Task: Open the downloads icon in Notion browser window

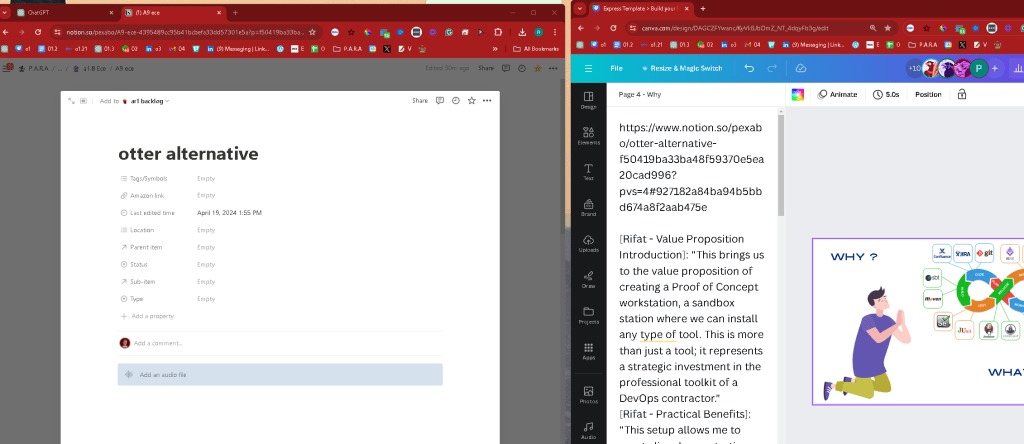Action: coord(522,31)
